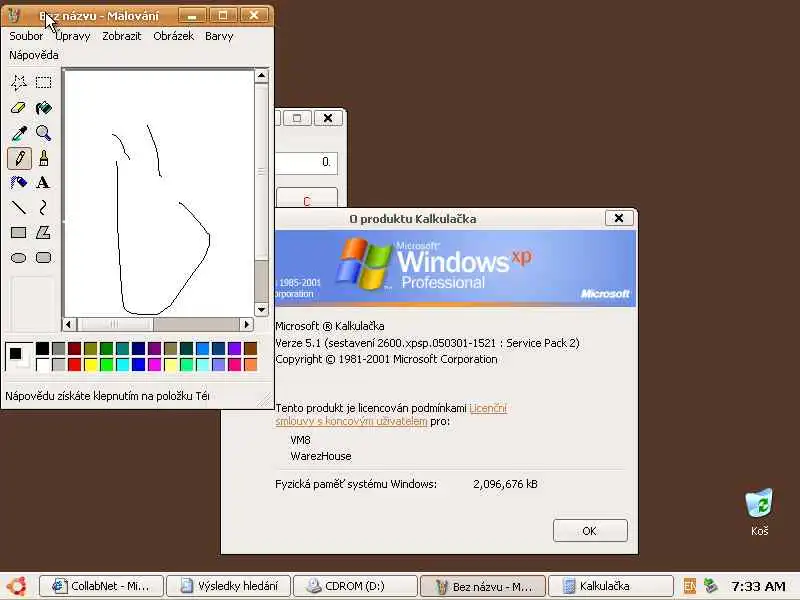Open the Zobrazit menu in Paint
Viewport: 800px width, 600px height.
pos(121,36)
